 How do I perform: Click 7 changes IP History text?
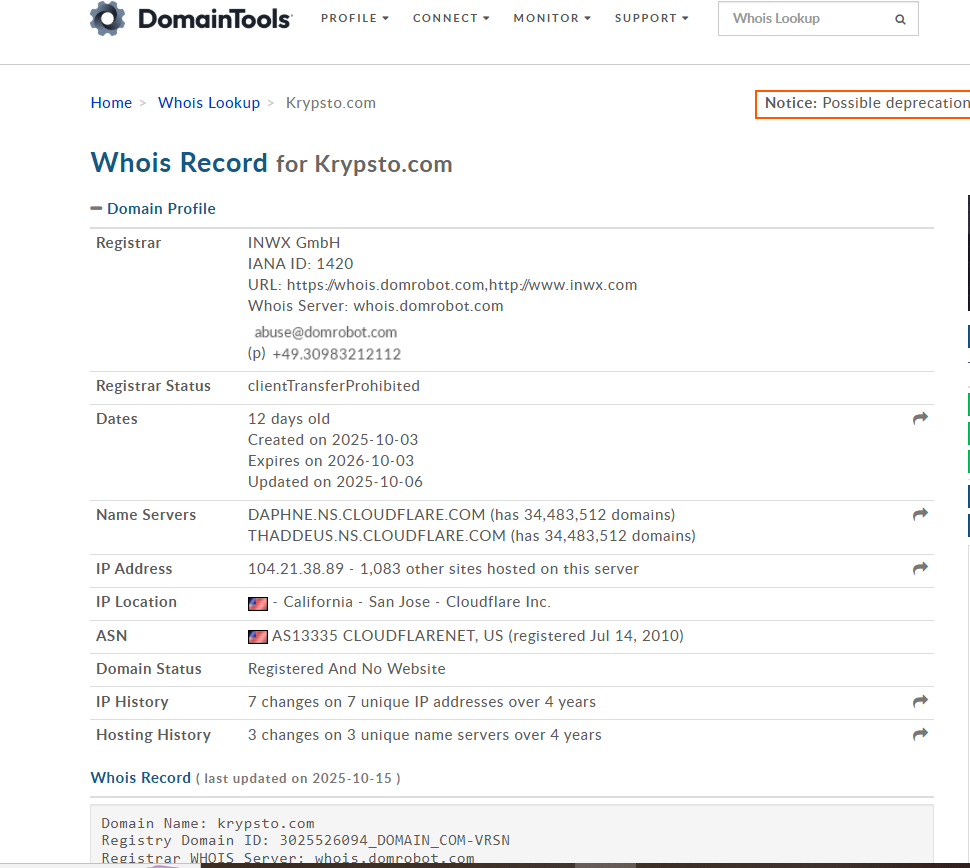[x=422, y=702]
